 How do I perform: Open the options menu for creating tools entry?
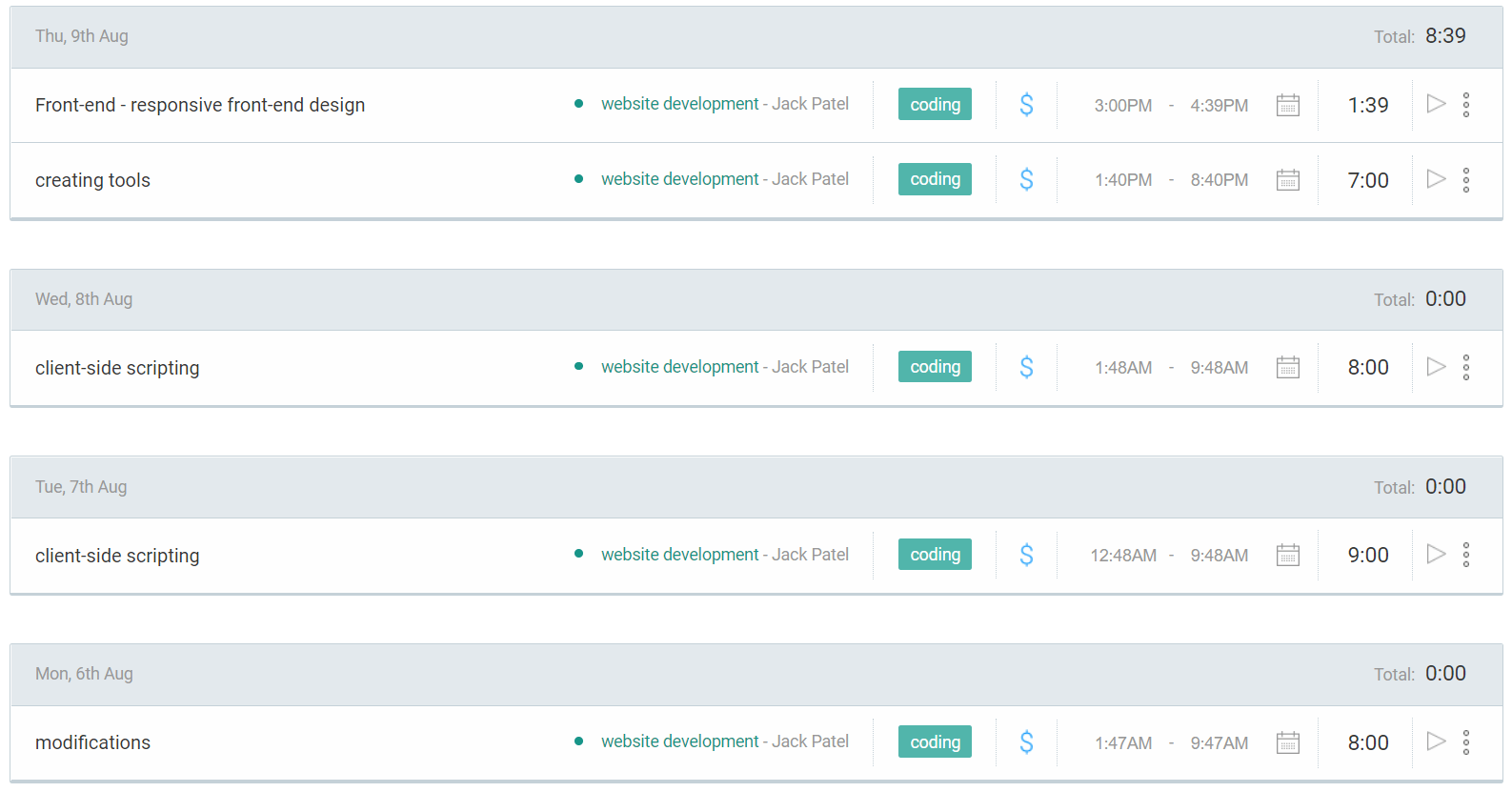point(1466,179)
